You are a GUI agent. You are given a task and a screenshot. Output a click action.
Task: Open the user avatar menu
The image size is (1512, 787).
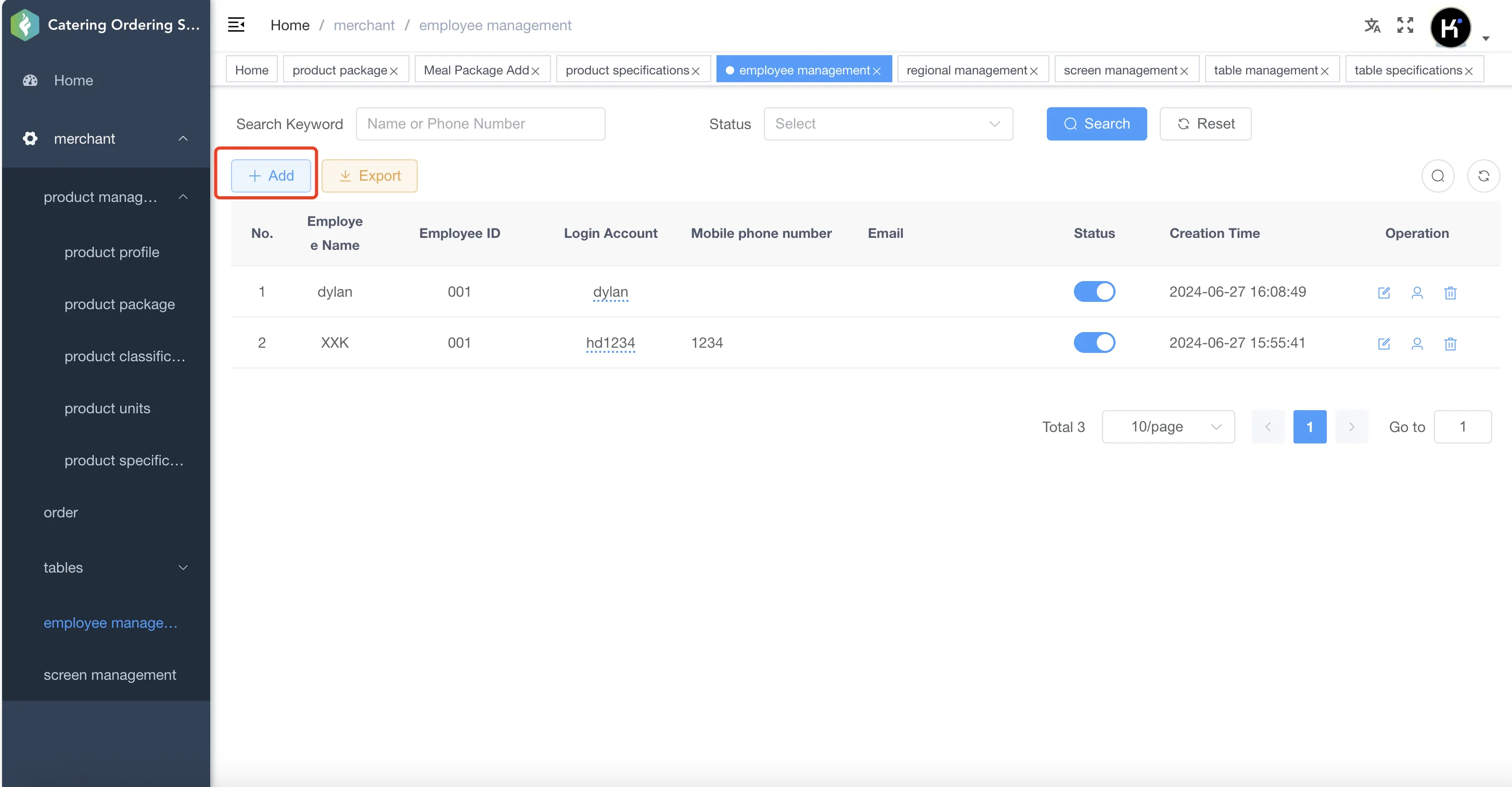(1451, 27)
